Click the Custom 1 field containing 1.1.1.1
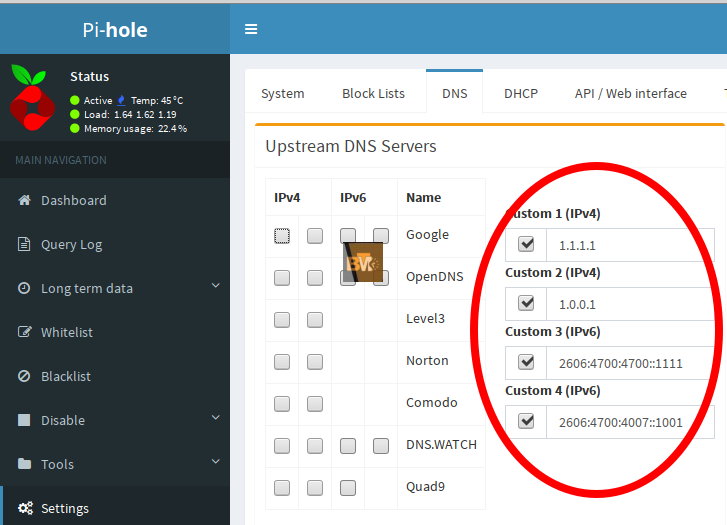 tap(631, 245)
